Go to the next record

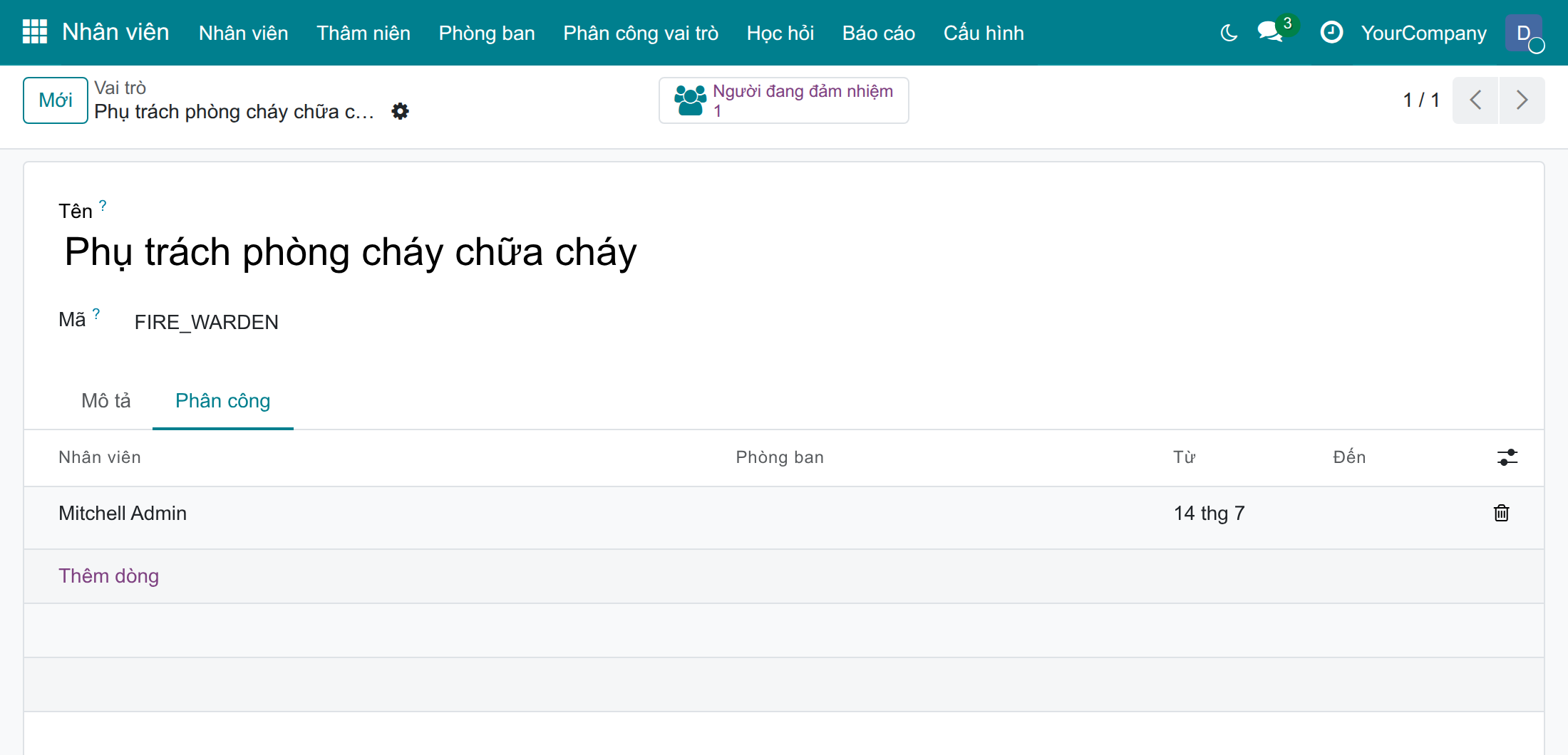1522,100
